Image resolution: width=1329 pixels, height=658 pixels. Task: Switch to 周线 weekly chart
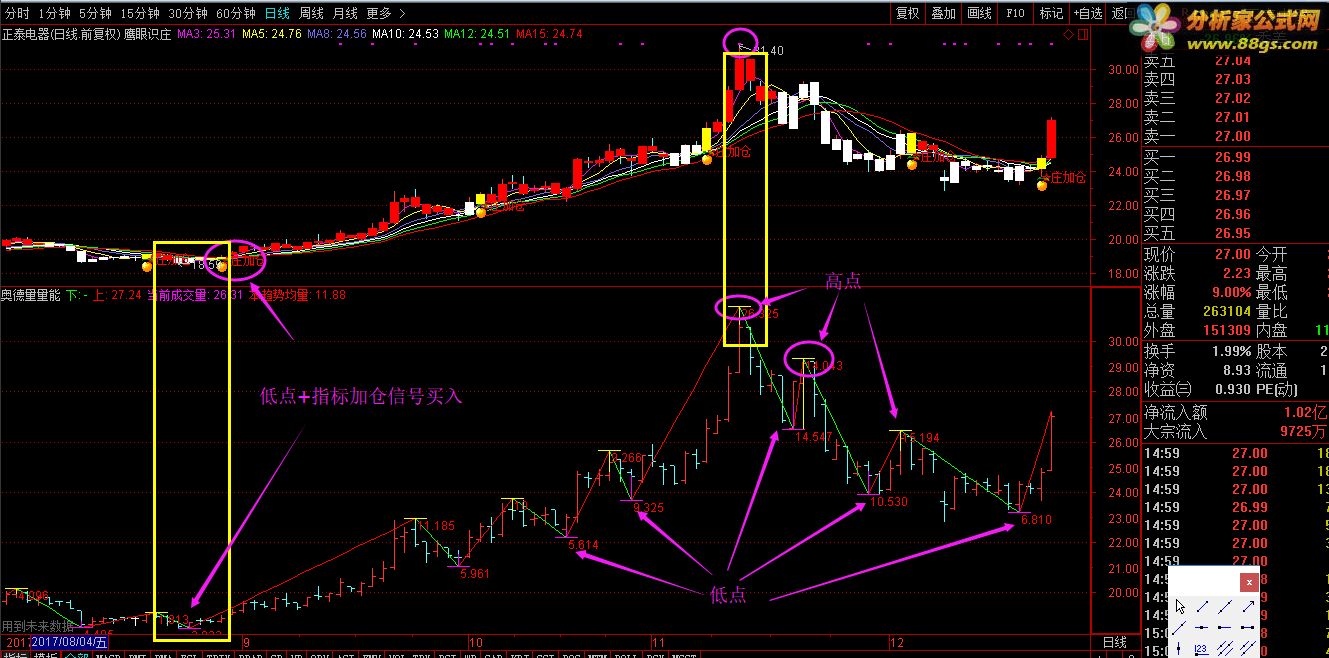click(311, 13)
